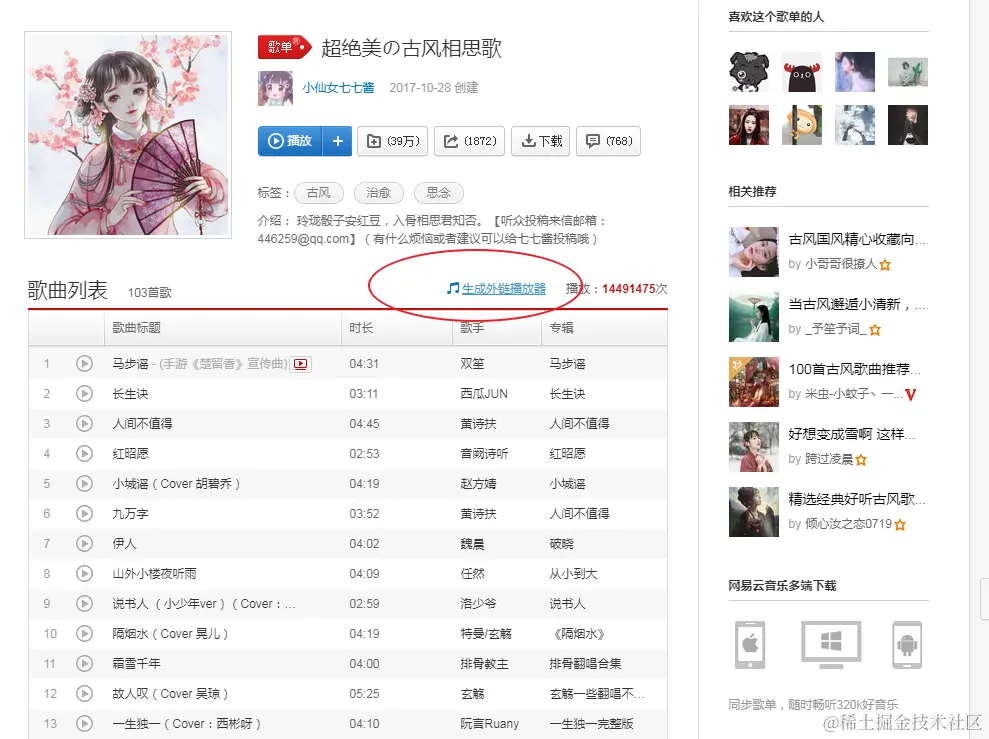Open creator profile 小仙女七七酱

338,88
